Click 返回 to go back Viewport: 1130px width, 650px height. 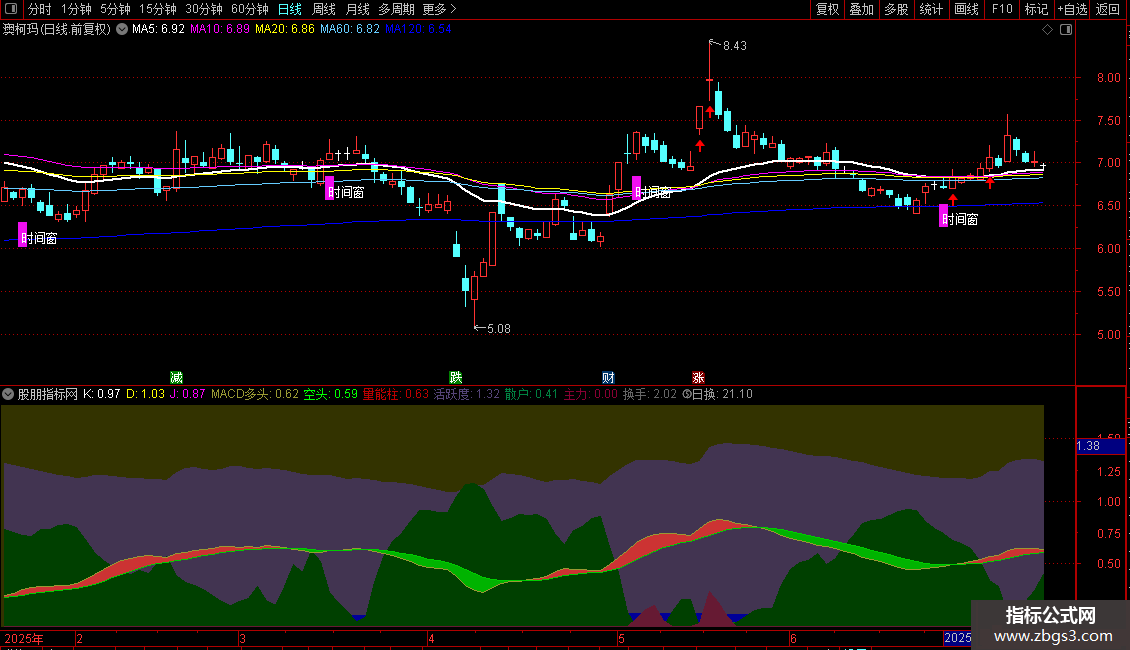click(1108, 9)
